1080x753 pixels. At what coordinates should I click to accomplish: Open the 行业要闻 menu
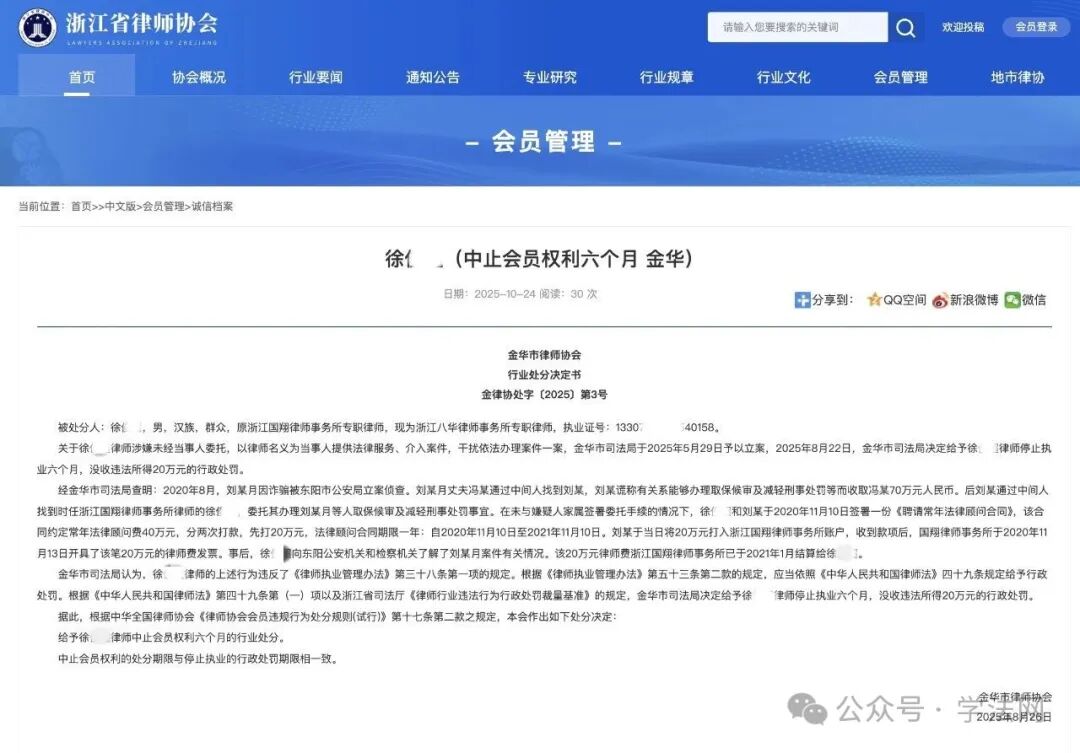tap(316, 76)
